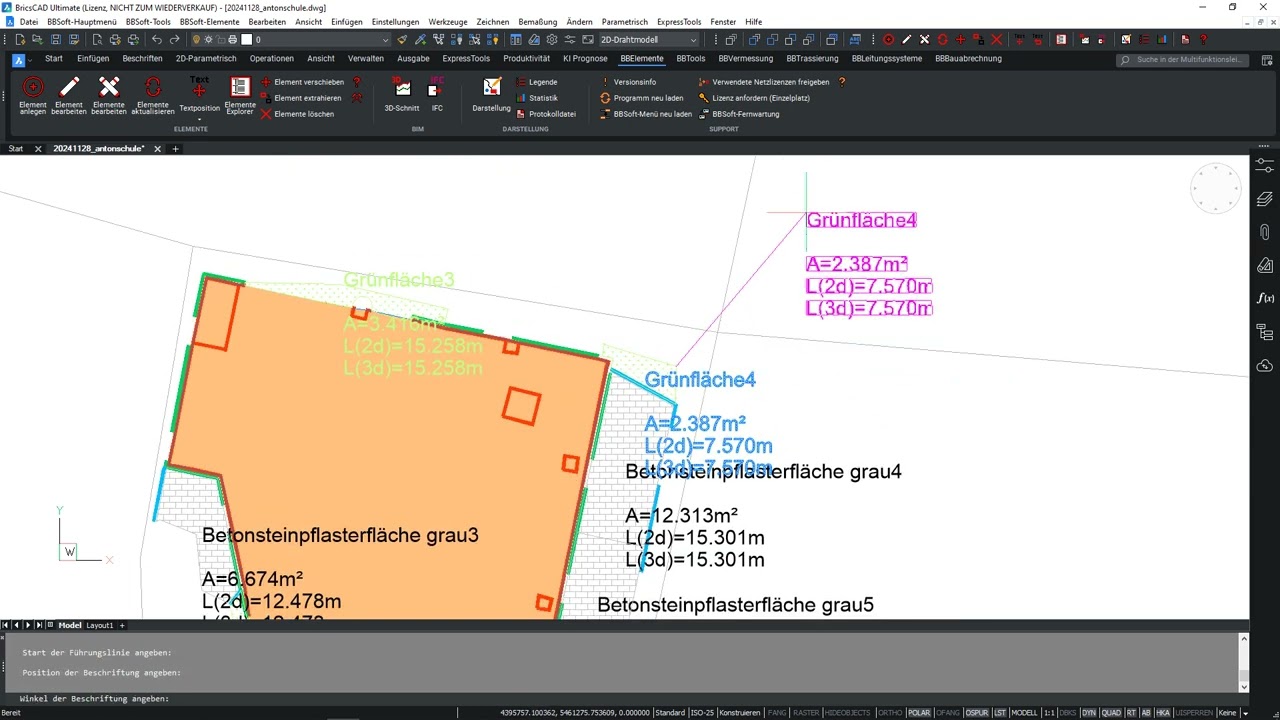Start the 3D-Schnitt tool
Image resolution: width=1280 pixels, height=720 pixels.
[402, 95]
